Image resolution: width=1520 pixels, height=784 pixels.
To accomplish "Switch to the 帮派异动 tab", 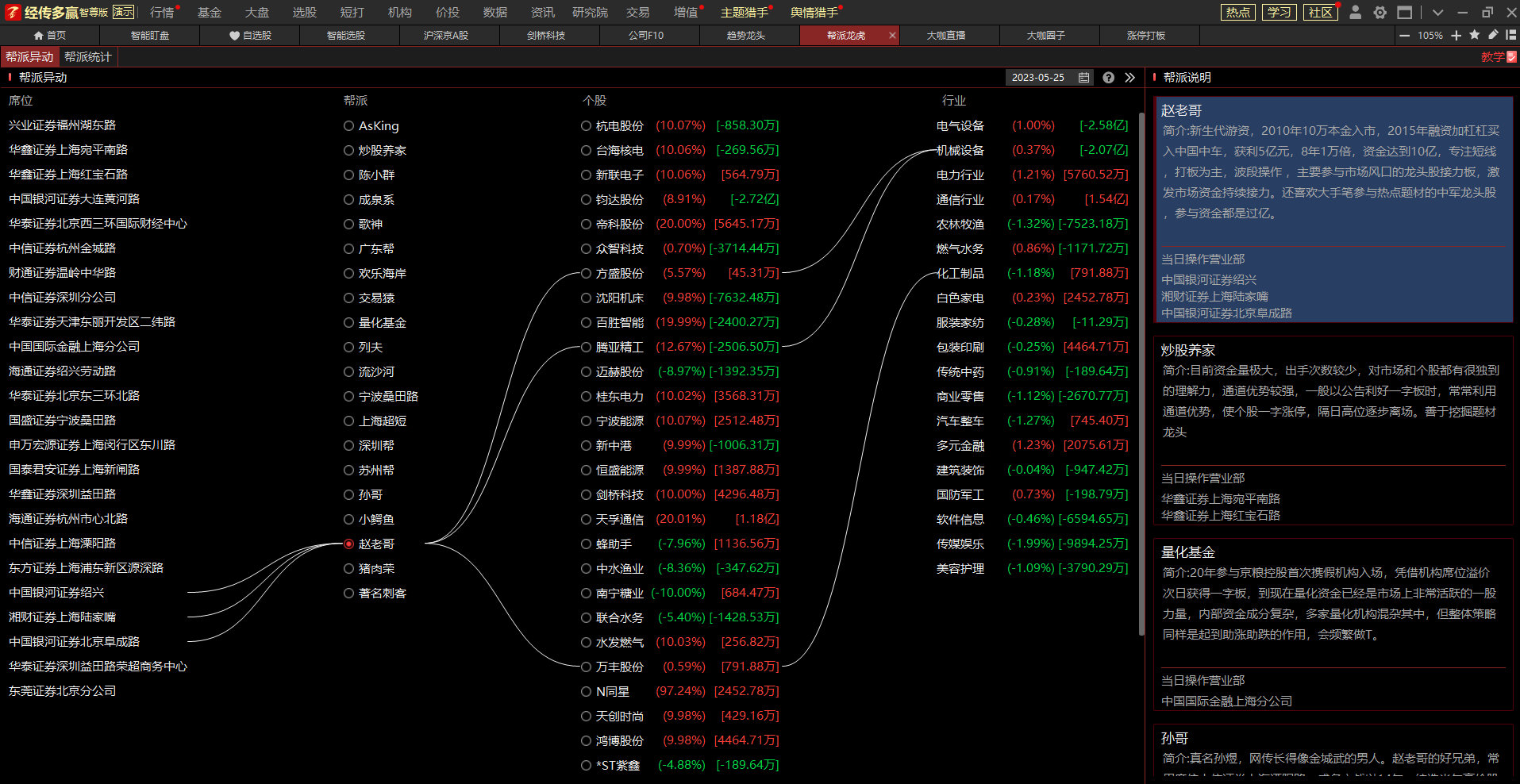I will (29, 57).
